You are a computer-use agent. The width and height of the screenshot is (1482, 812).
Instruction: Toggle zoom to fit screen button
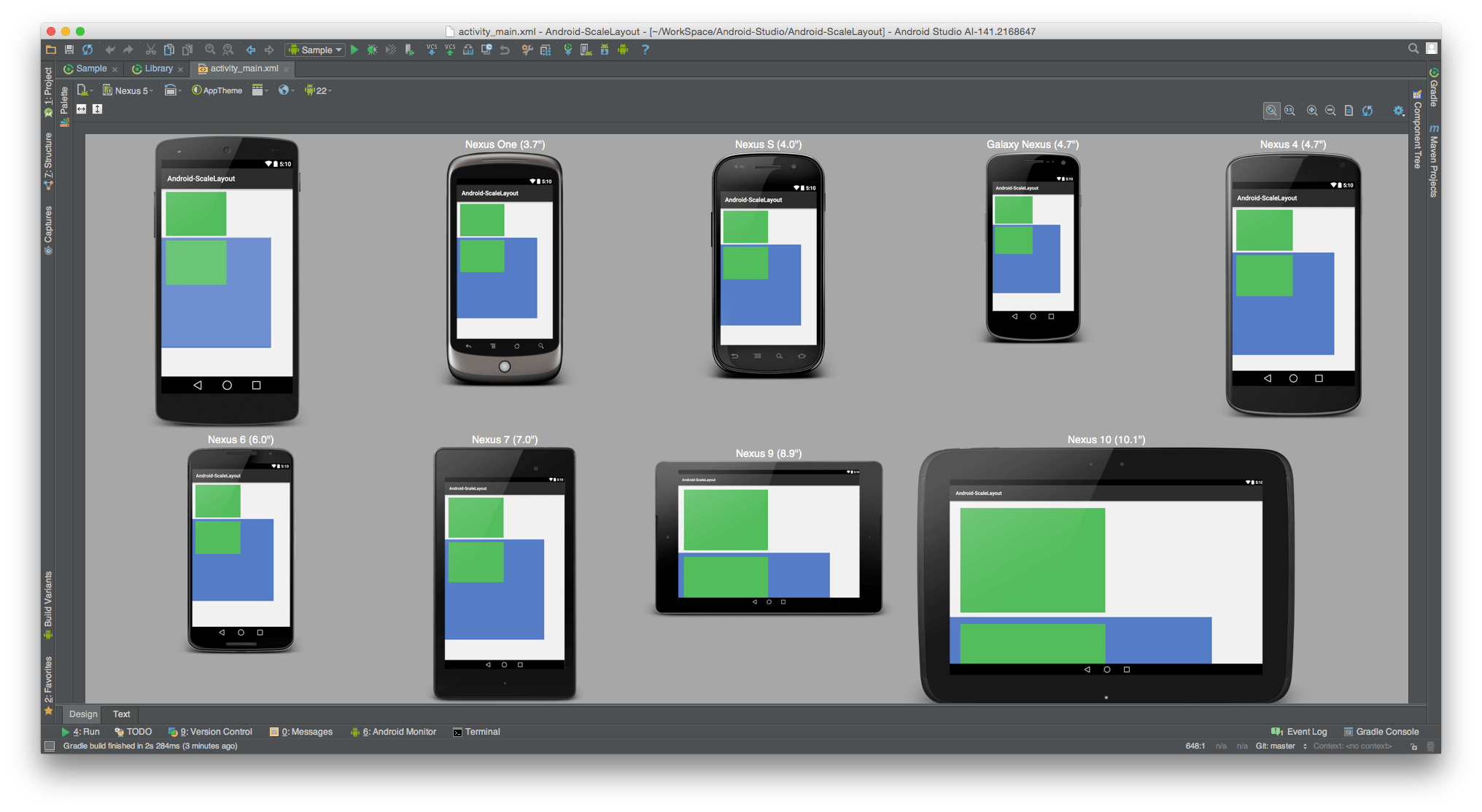[x=1271, y=111]
